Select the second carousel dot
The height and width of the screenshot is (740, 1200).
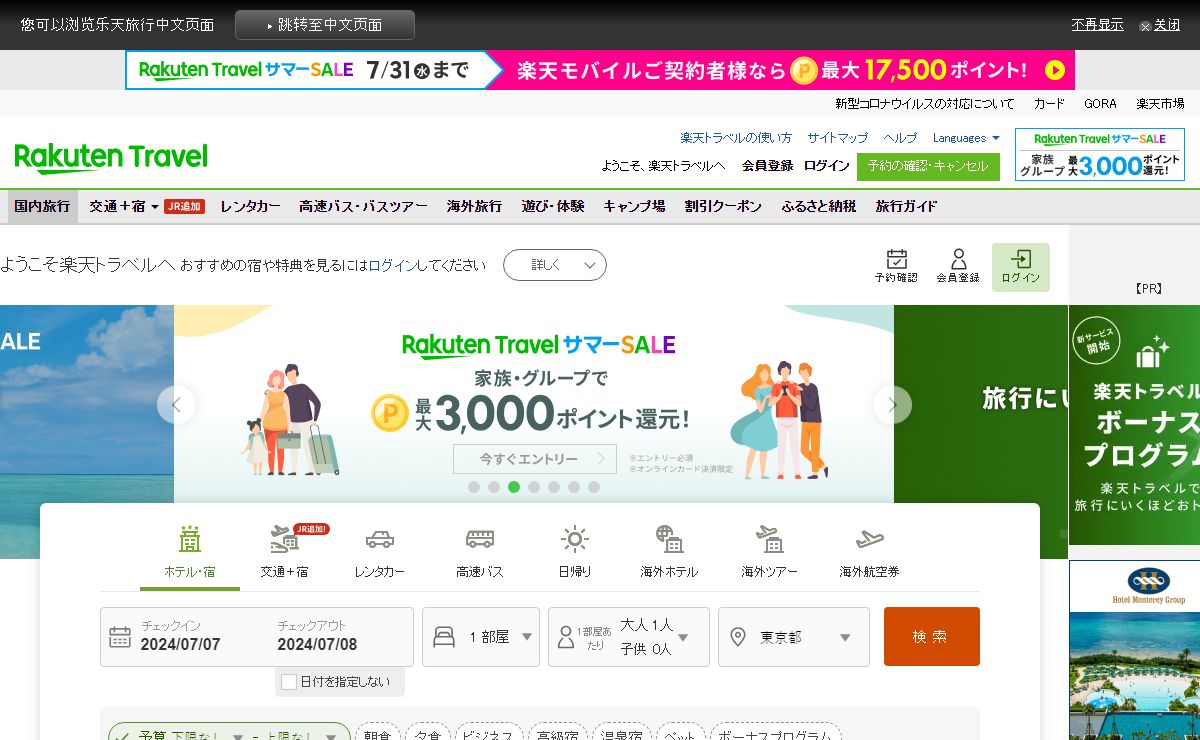point(494,487)
